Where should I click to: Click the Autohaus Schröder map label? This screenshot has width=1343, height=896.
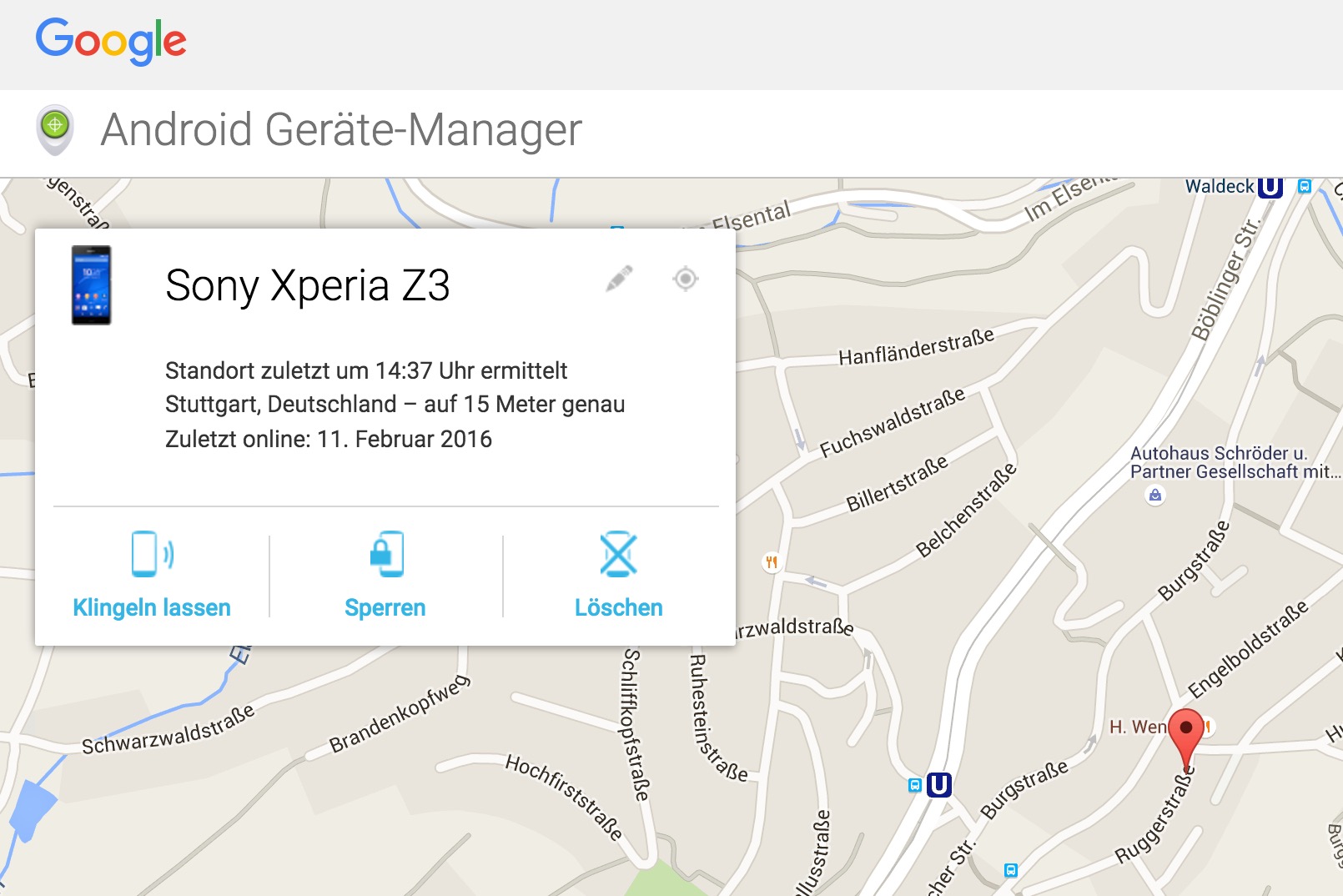click(x=1235, y=462)
